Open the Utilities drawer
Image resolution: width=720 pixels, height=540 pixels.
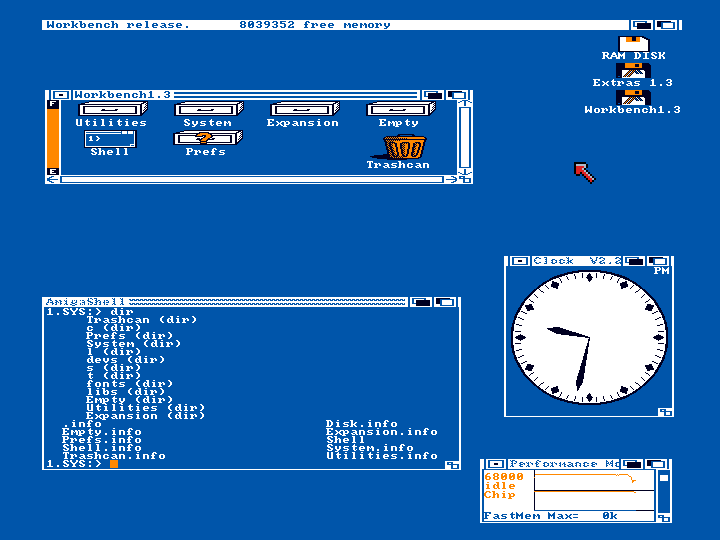tap(111, 110)
